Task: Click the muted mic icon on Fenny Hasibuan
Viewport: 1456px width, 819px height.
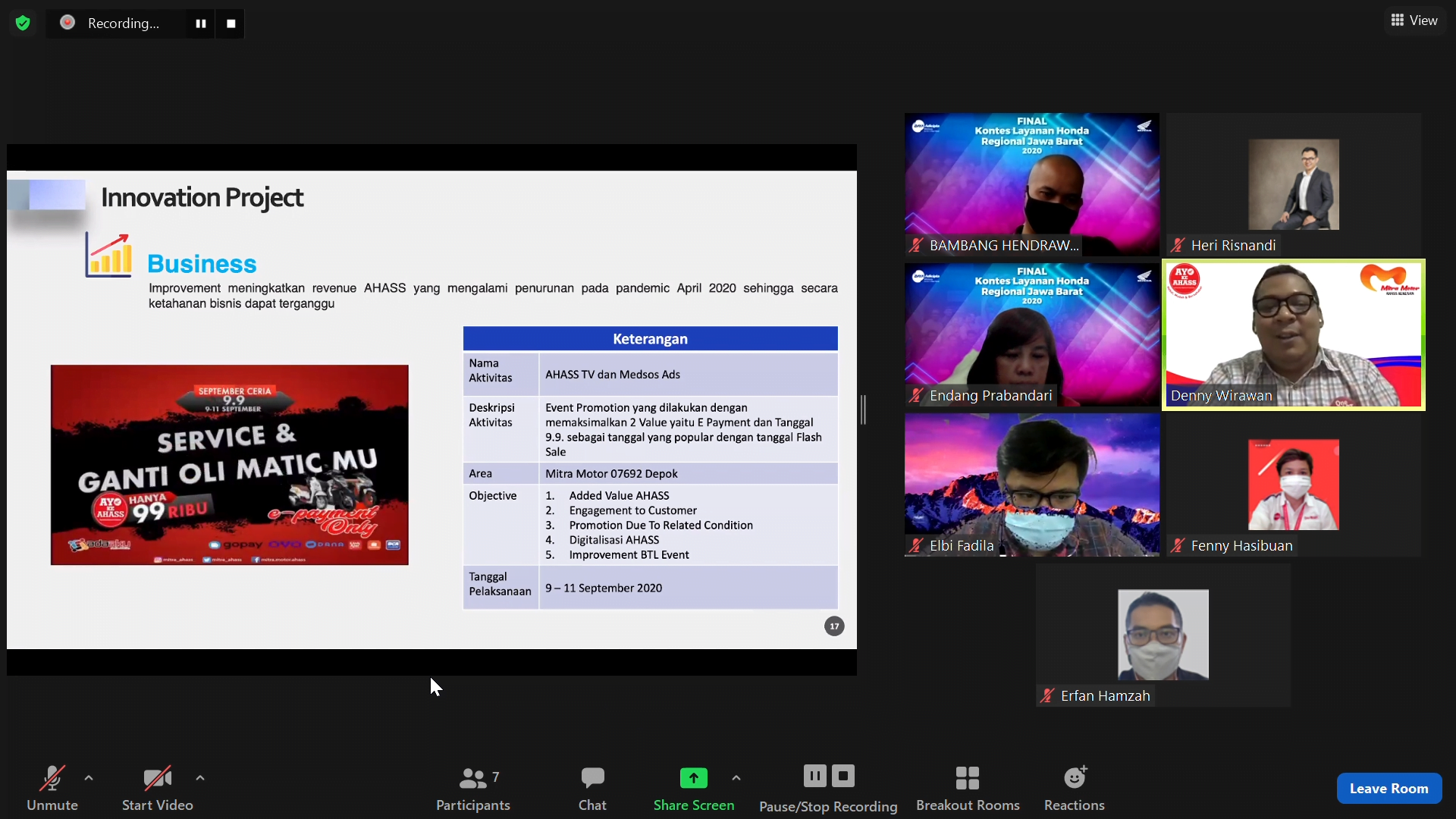Action: (1178, 545)
